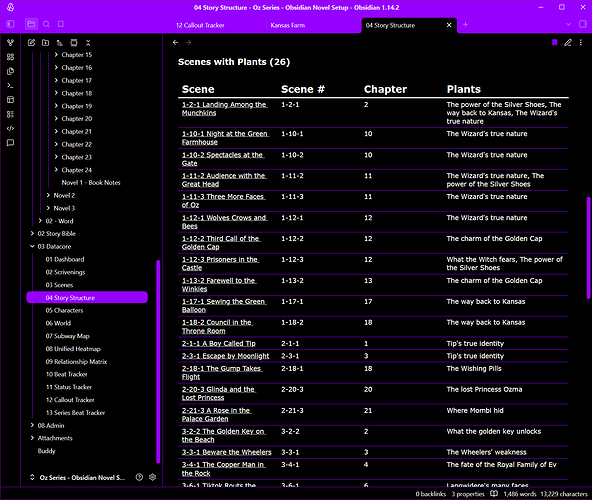Toggle the left sidebar icon
Image resolution: width=592 pixels, height=500 pixels.
click(x=10, y=24)
